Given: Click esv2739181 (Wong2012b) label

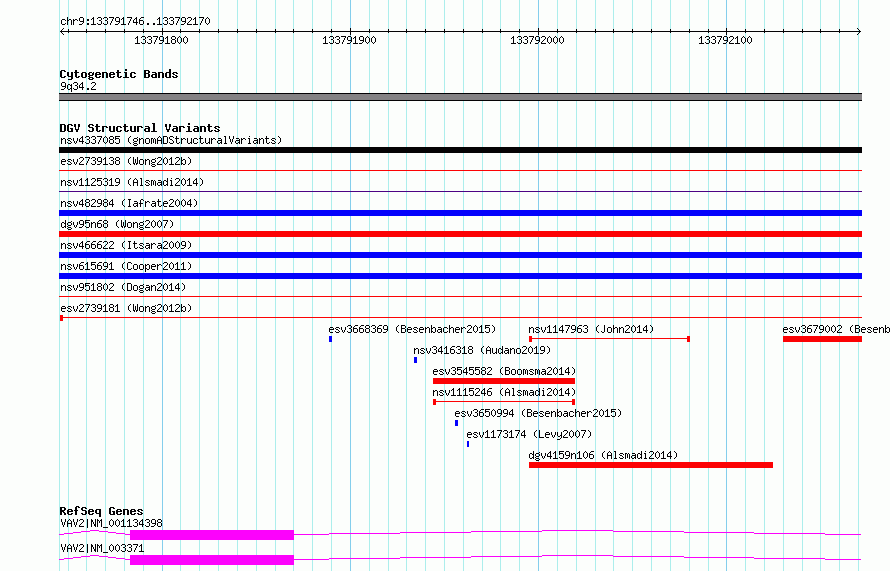Looking at the screenshot, I should (126, 308).
